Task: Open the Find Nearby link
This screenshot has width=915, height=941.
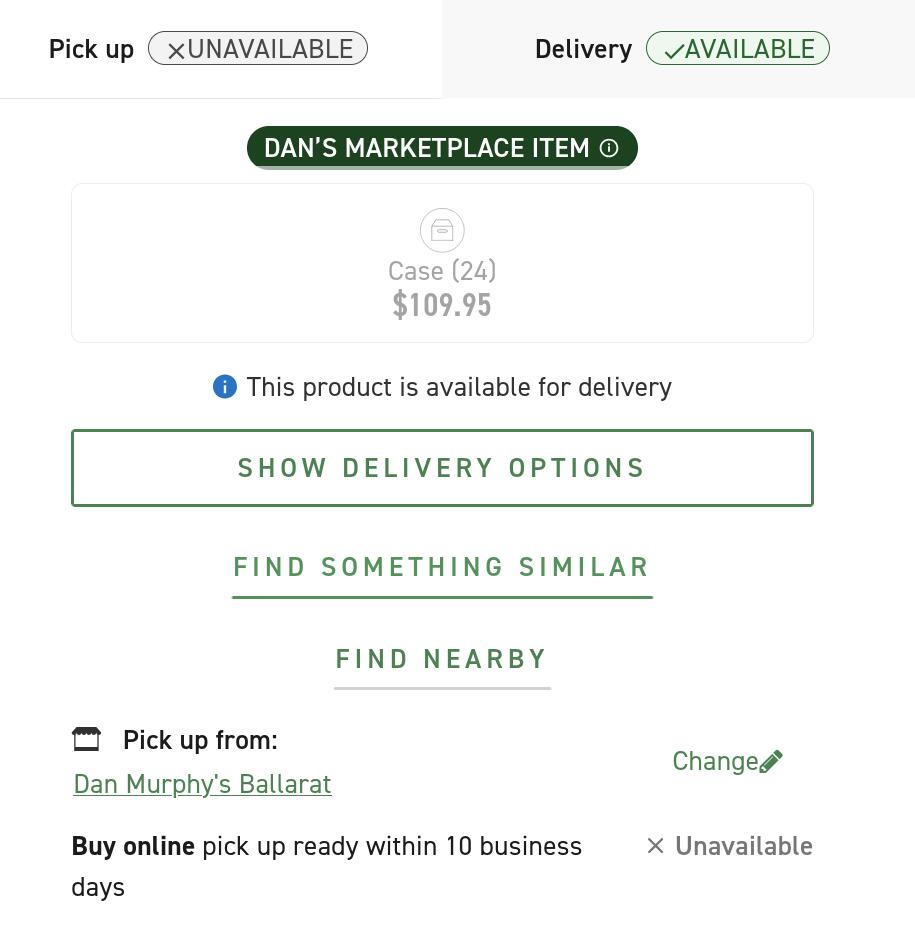Action: (x=442, y=659)
